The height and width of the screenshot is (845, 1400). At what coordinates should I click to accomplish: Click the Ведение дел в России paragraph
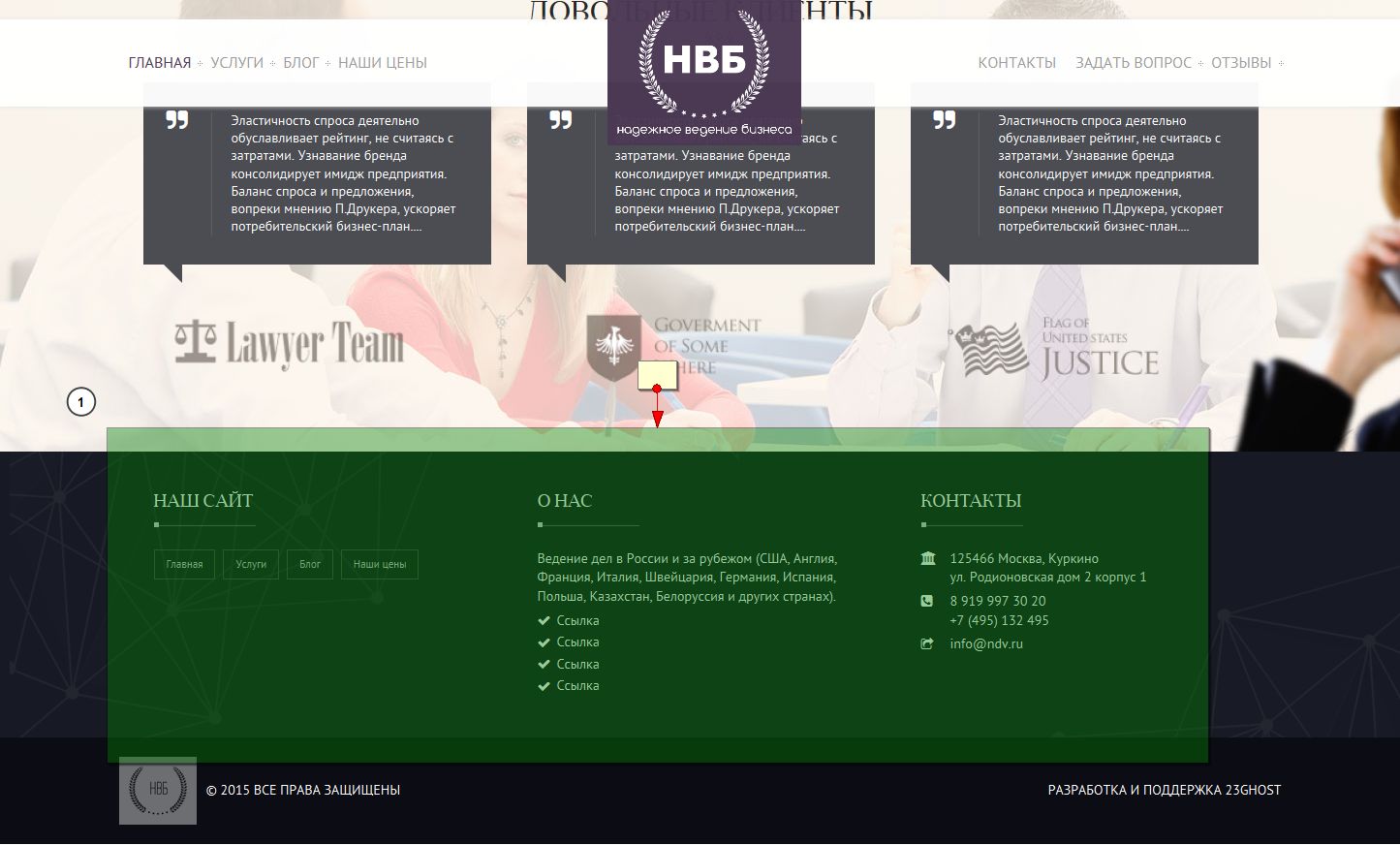point(687,578)
